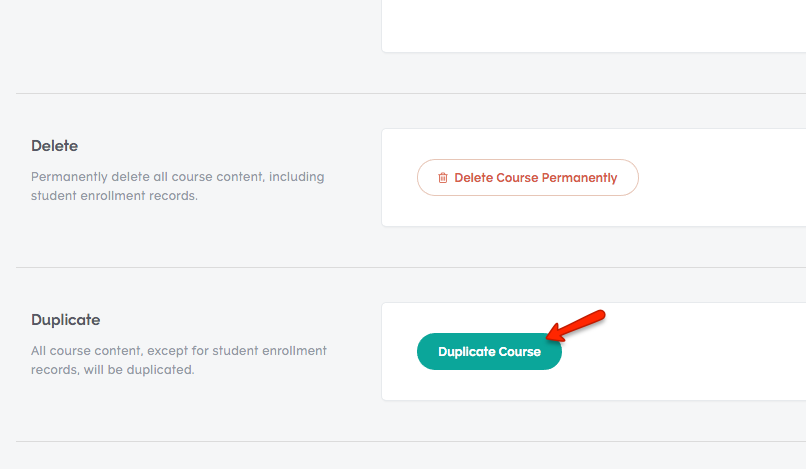
Task: Click the 'Permanently delete all course content' text line
Action: click(x=177, y=177)
